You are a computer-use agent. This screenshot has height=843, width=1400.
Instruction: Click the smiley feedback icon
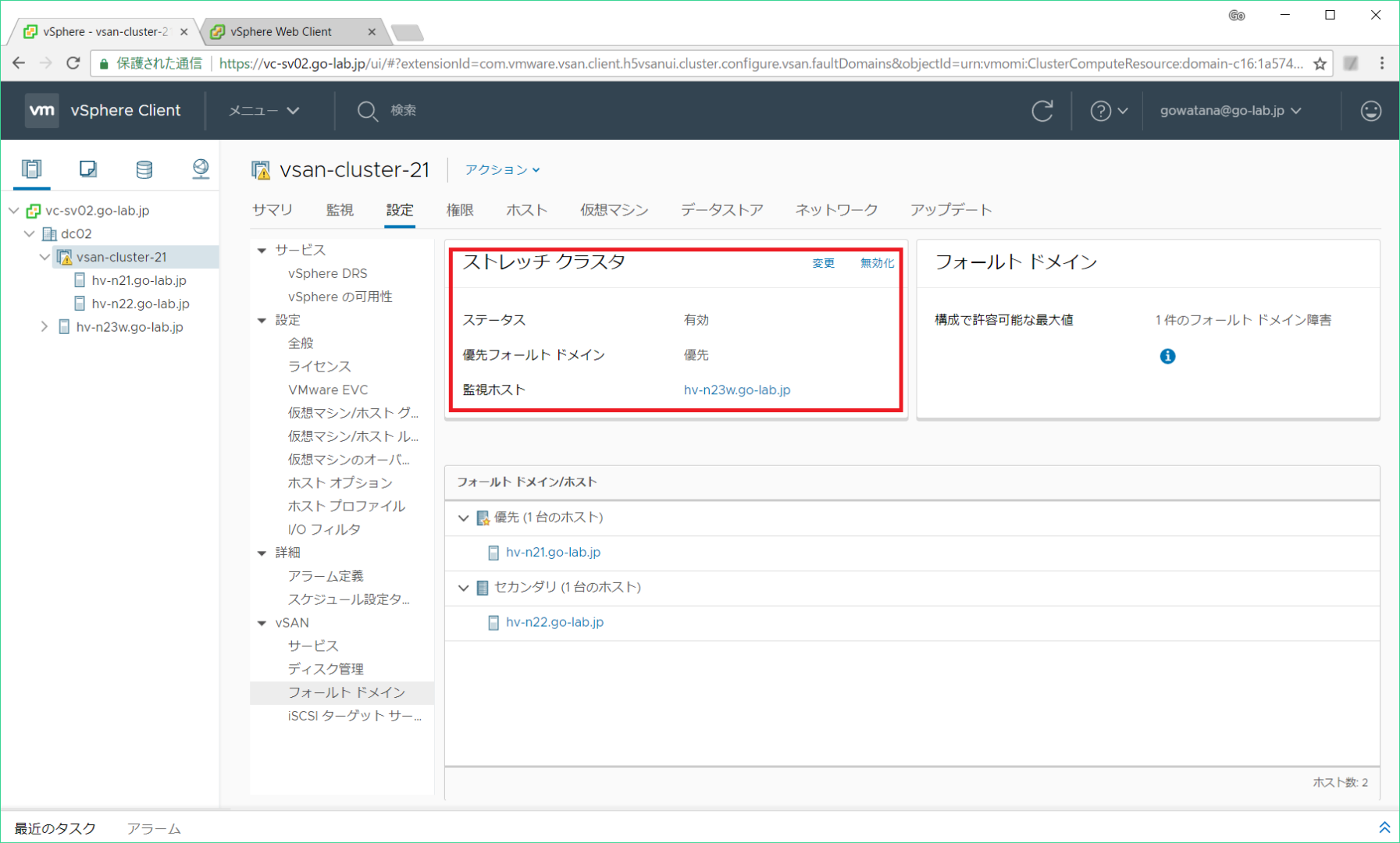(1371, 111)
